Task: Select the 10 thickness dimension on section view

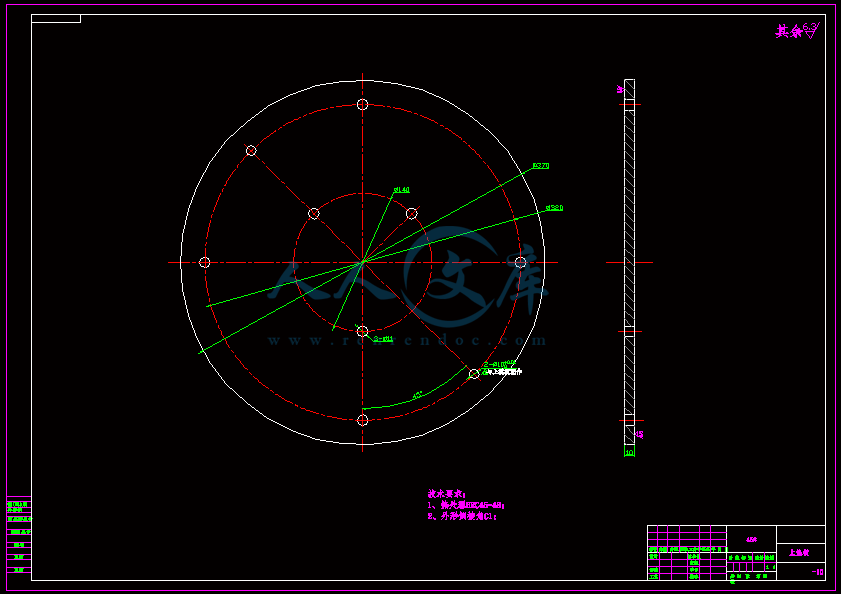Action: point(630,453)
